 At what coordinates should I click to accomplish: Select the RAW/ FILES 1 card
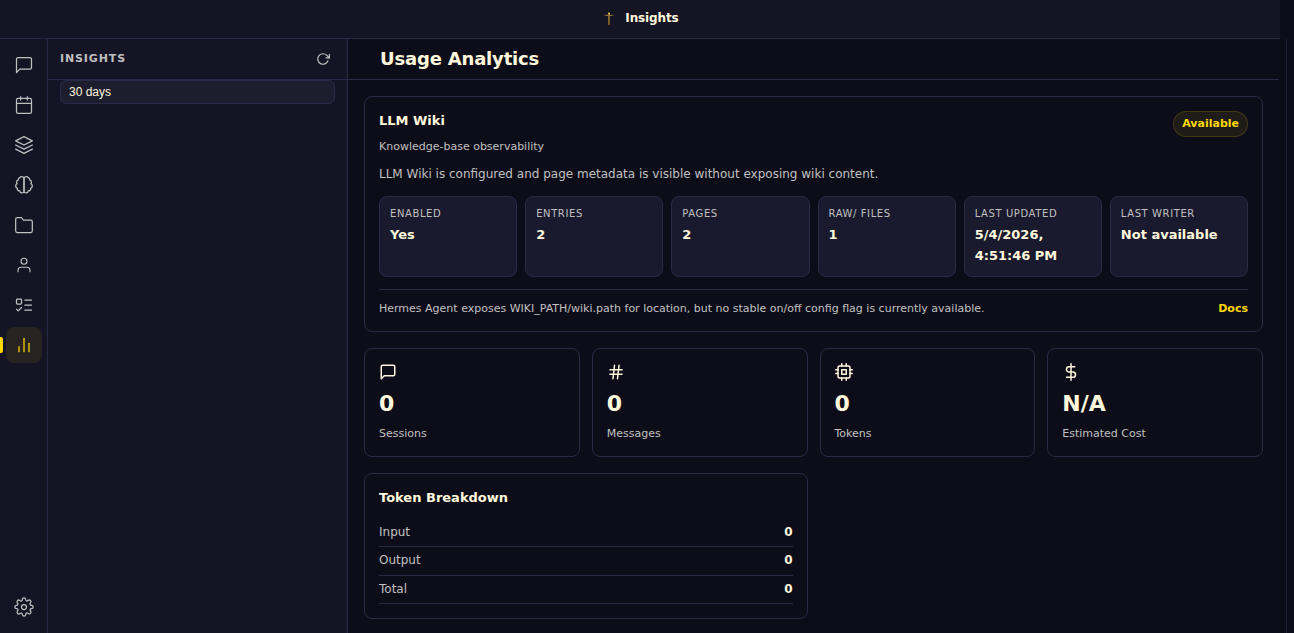coord(887,236)
